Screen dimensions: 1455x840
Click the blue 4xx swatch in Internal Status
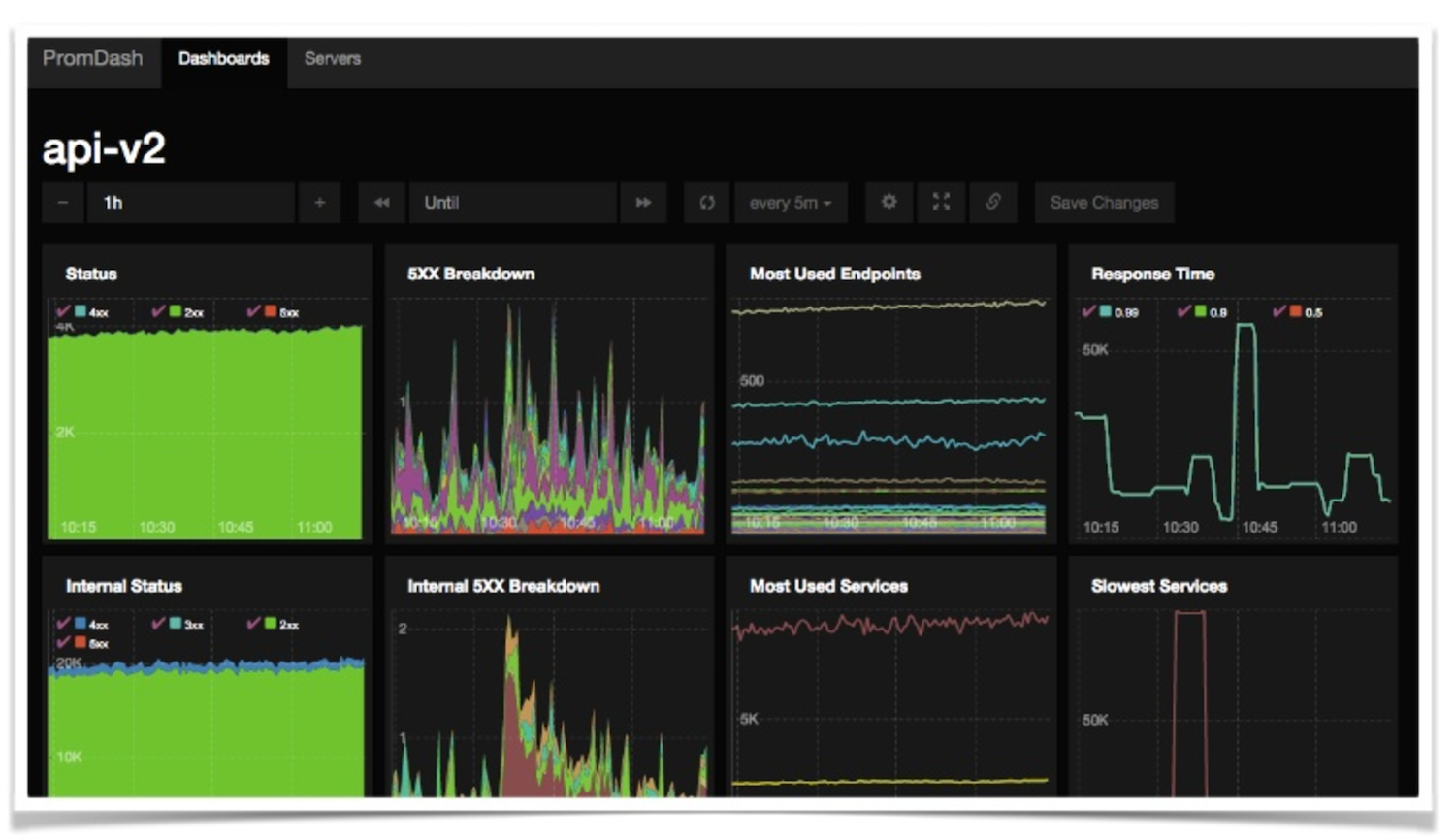81,623
